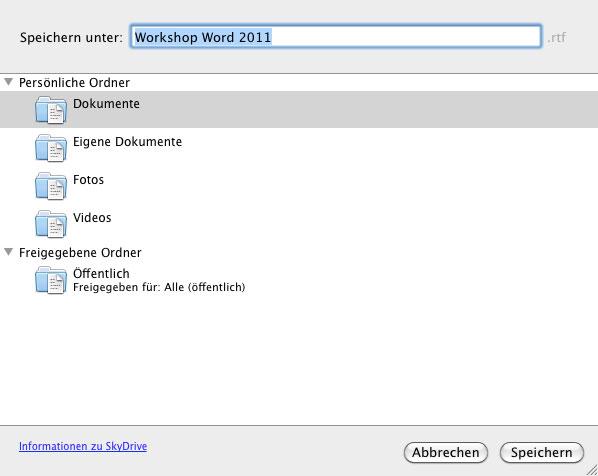Choose the Fotos folder icon

pyautogui.click(x=51, y=186)
